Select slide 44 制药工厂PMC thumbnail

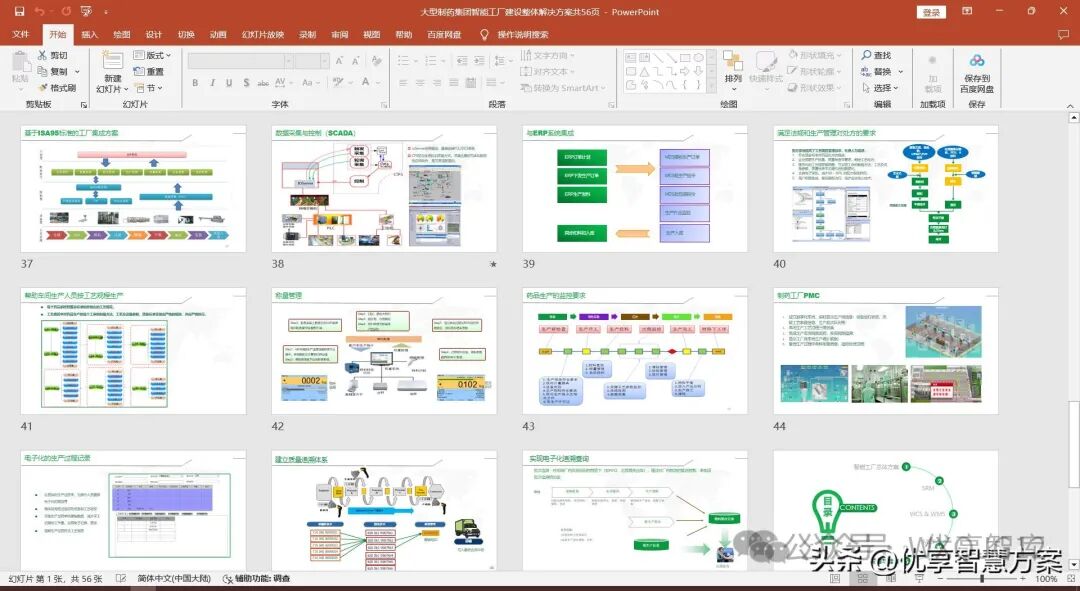886,351
